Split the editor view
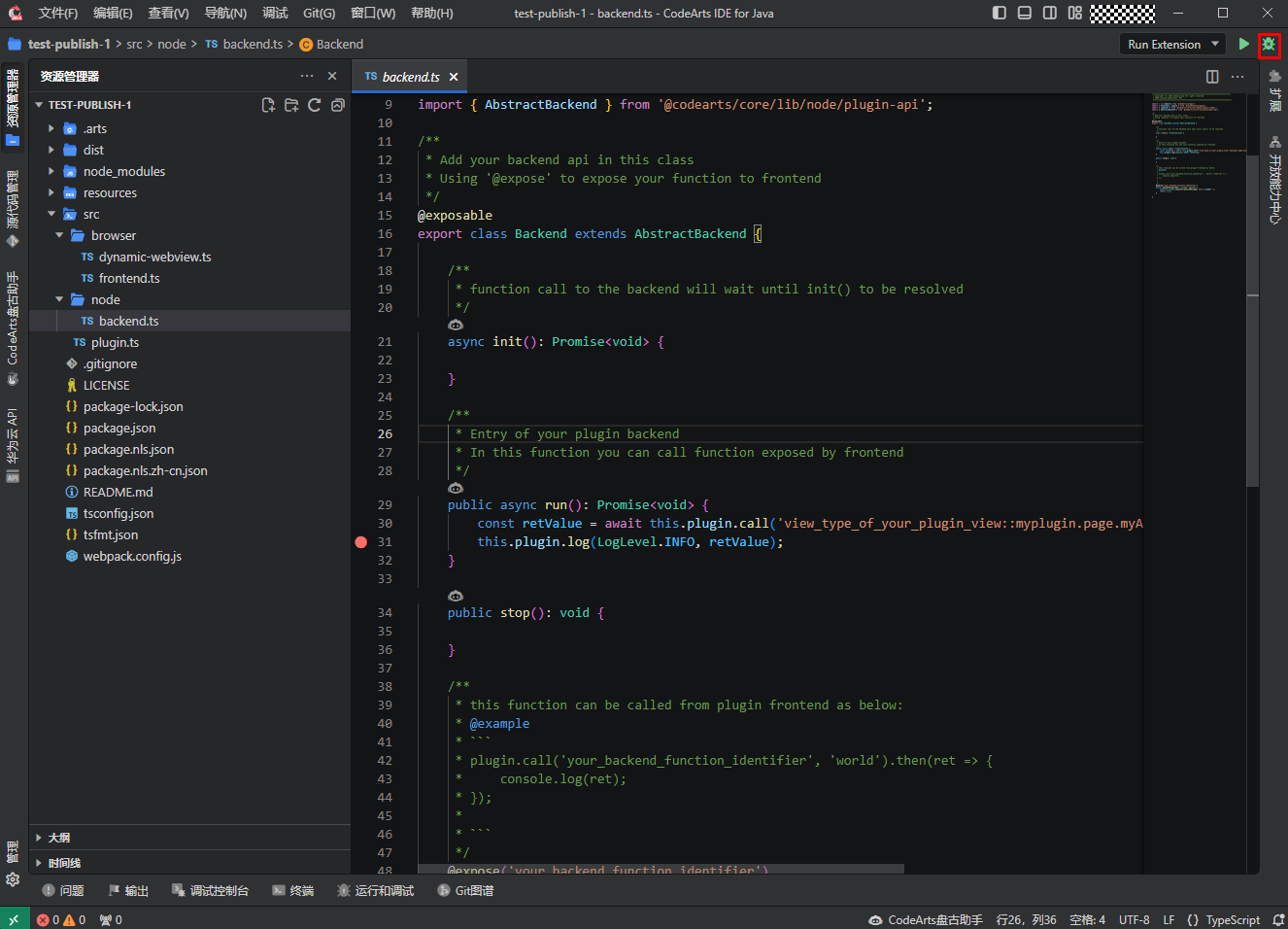 [1212, 77]
